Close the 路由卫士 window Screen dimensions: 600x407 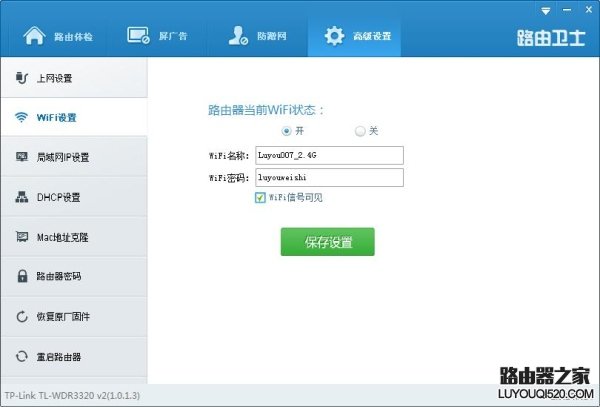tap(589, 10)
